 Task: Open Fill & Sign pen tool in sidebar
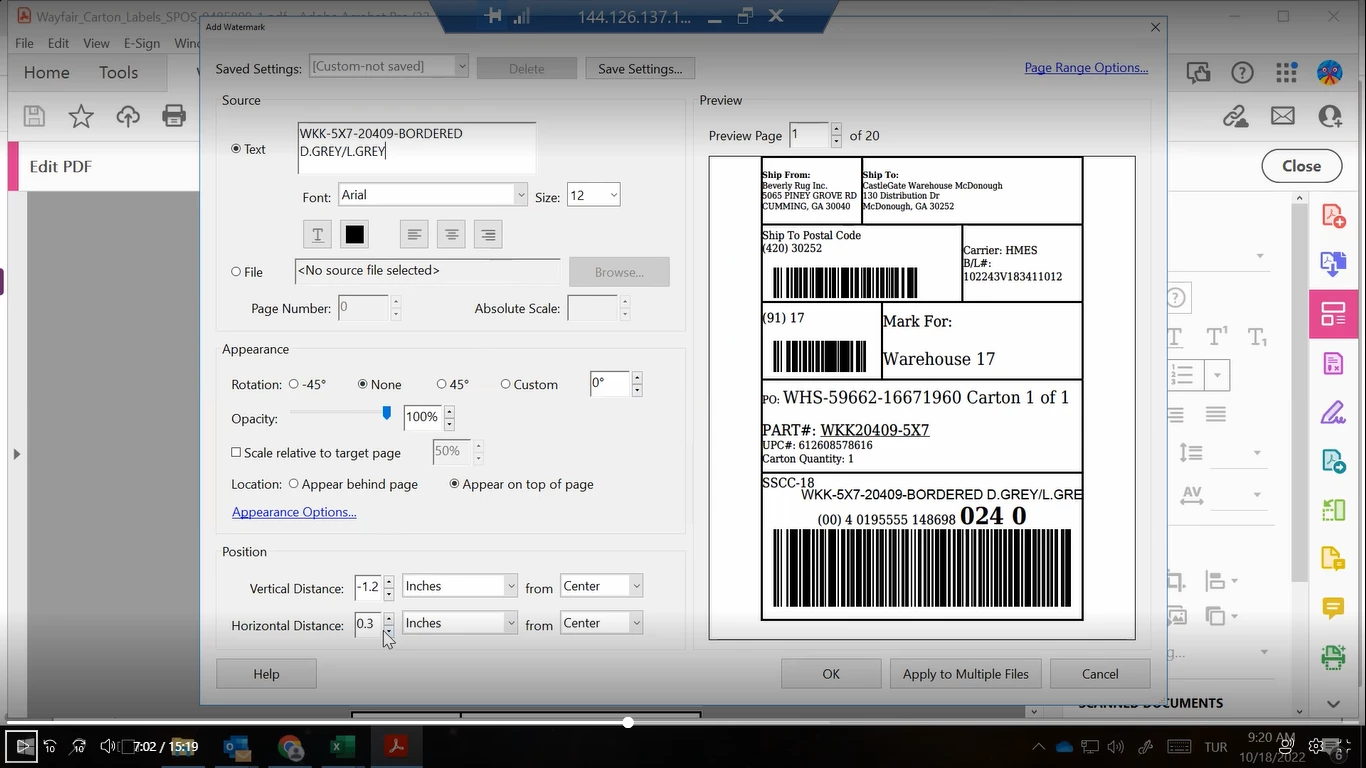1333,412
